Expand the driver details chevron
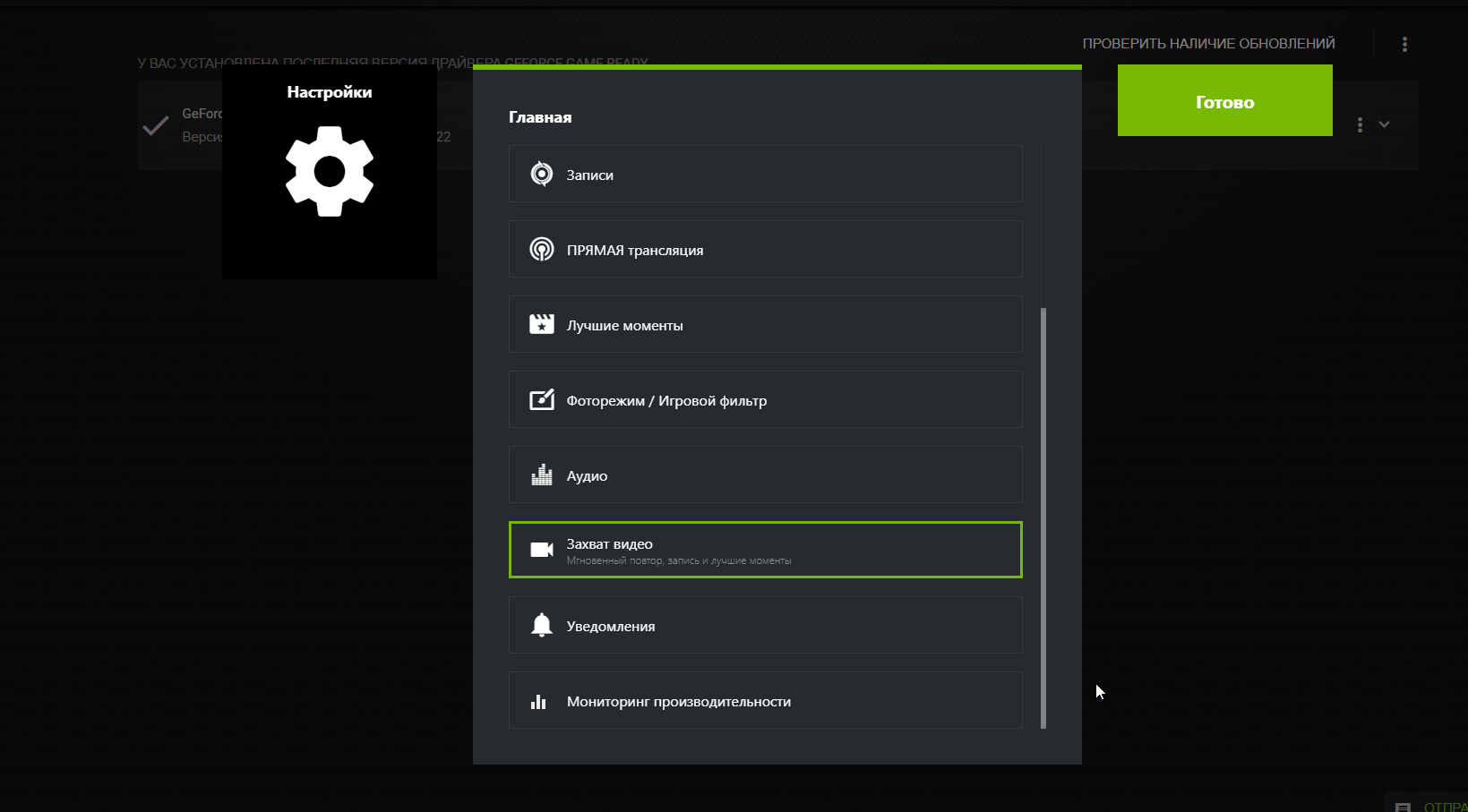This screenshot has height=812, width=1468. 1384,124
